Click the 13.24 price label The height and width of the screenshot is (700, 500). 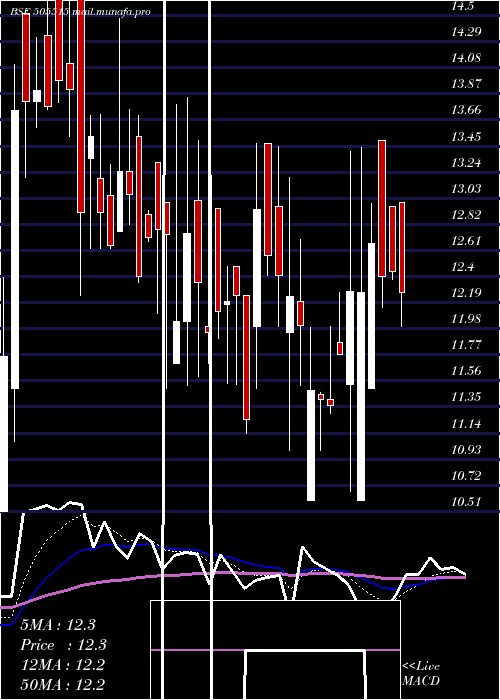click(467, 162)
